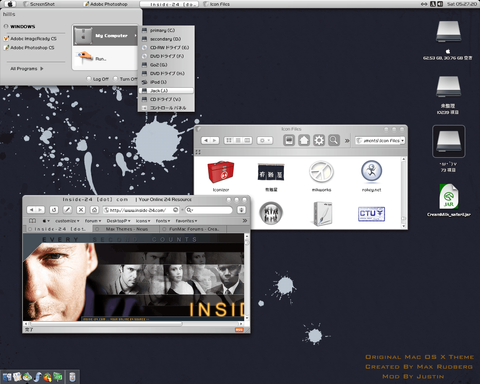Click the magnifier Search icon in Icon Files
The width and height of the screenshot is (480, 384).
pos(334,140)
